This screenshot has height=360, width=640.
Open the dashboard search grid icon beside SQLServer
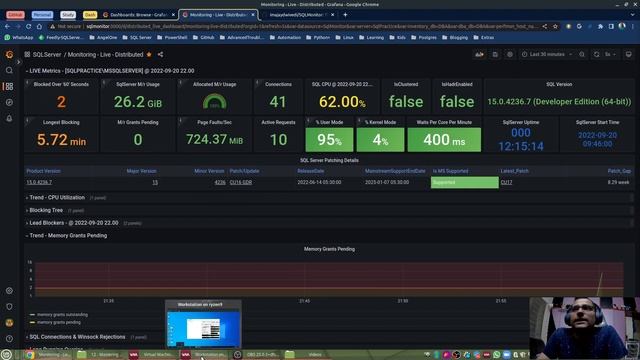point(27,54)
